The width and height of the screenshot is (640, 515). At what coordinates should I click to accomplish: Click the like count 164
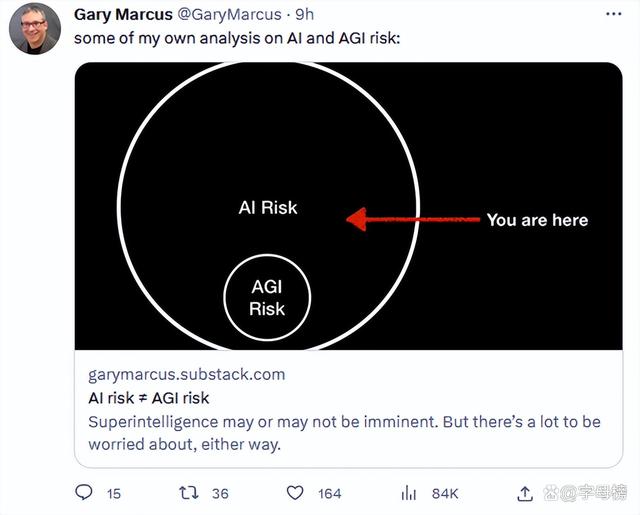pyautogui.click(x=330, y=494)
